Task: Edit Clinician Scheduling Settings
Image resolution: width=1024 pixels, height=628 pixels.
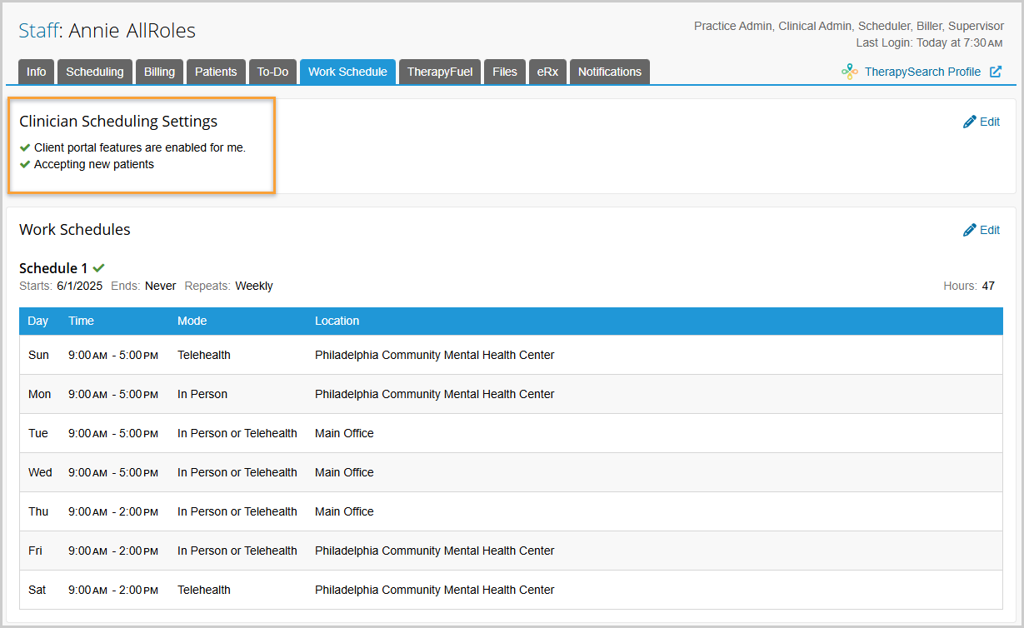Action: tap(982, 122)
